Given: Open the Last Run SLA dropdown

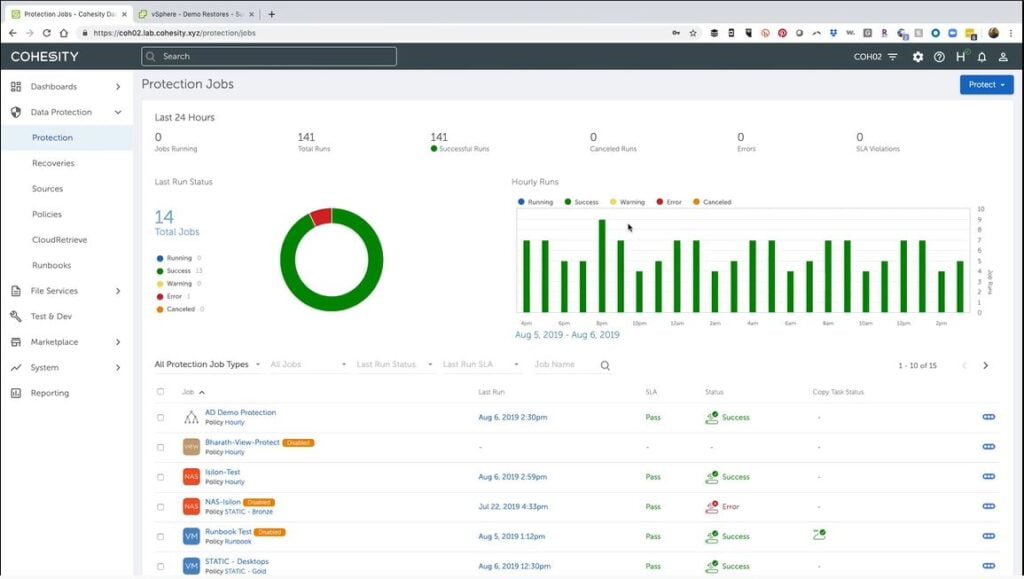Looking at the screenshot, I should pos(481,364).
